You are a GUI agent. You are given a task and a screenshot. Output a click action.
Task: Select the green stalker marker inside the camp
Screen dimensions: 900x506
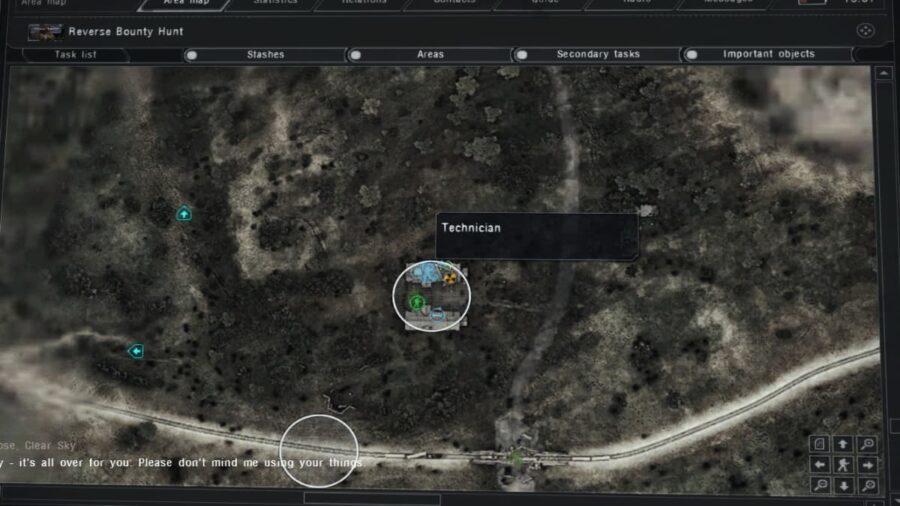[416, 301]
